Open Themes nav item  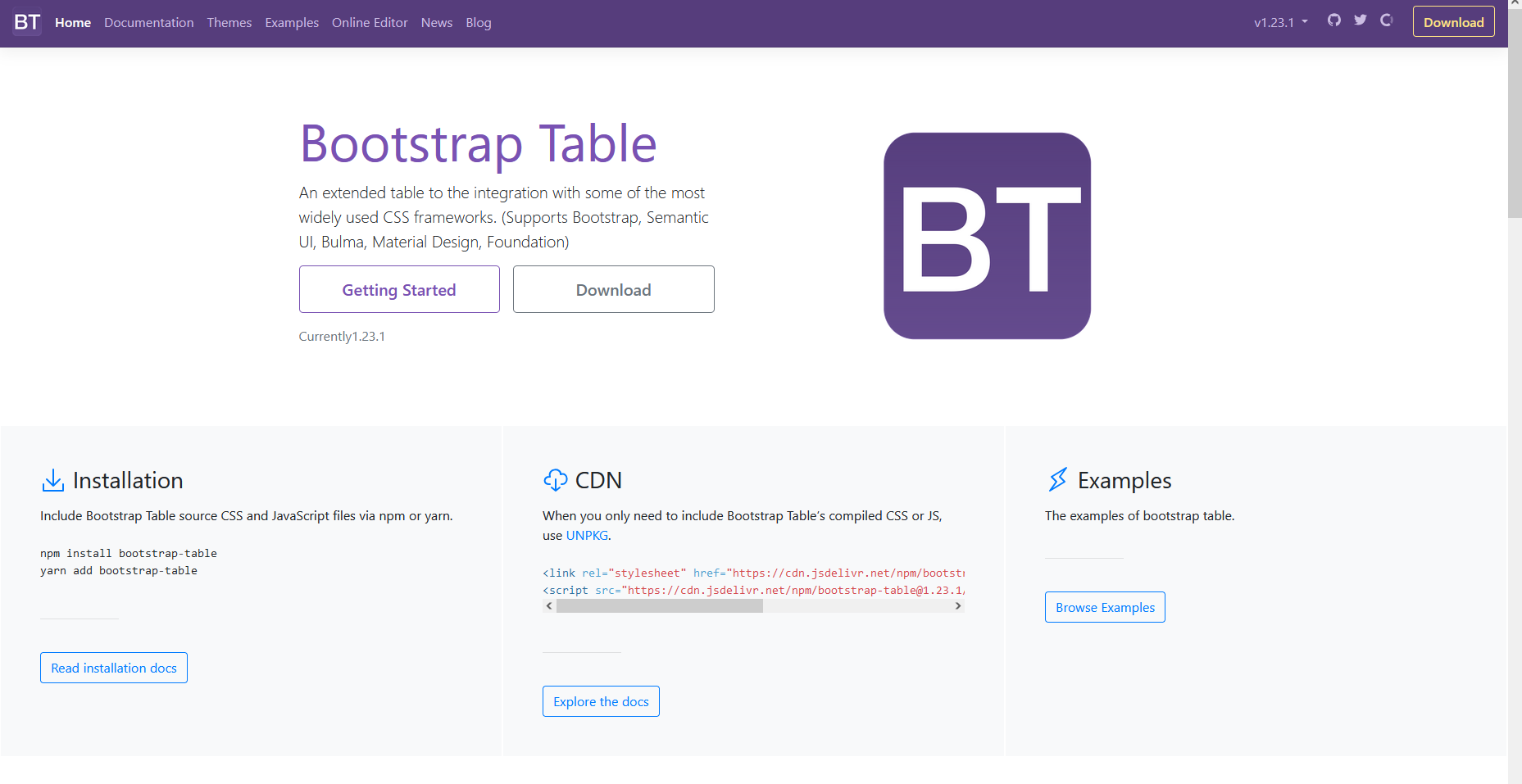coord(229,23)
